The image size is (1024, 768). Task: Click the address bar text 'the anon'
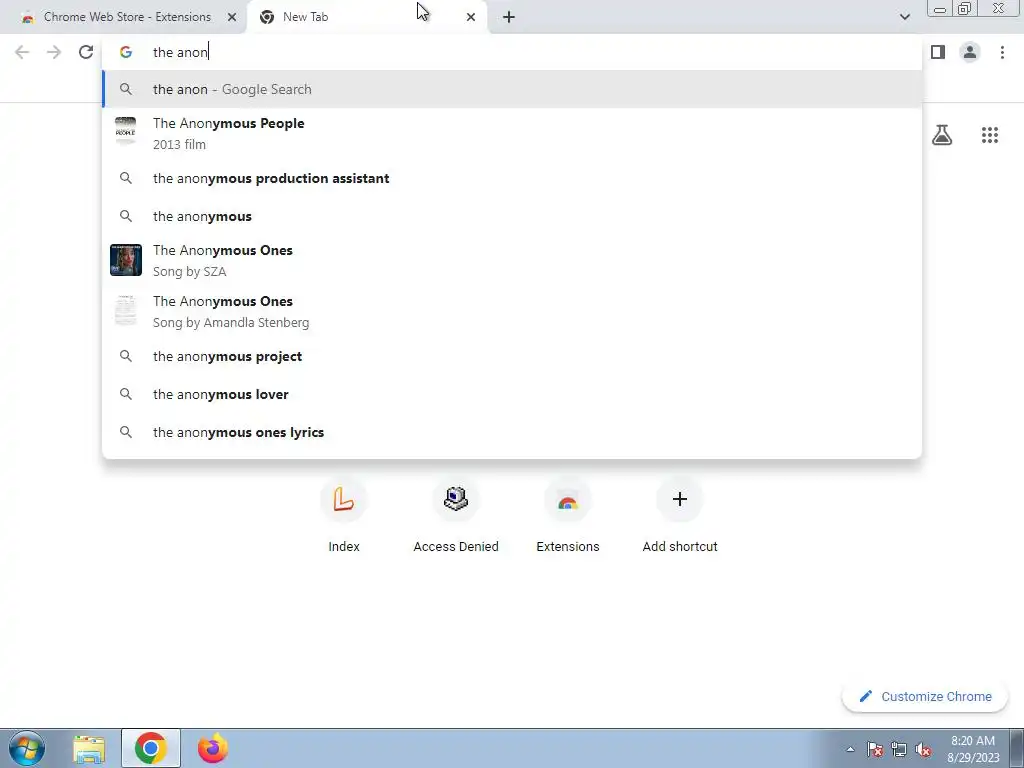point(180,52)
